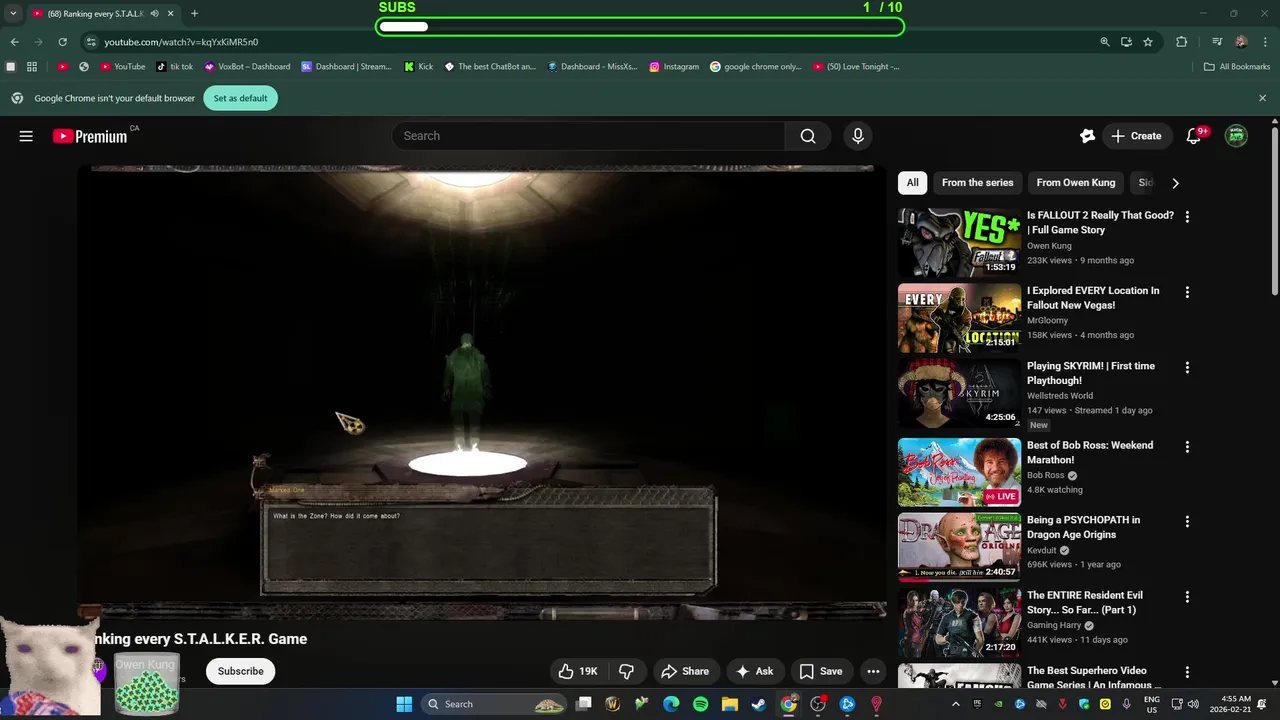Open options for Fallout 2 video

click(1187, 216)
